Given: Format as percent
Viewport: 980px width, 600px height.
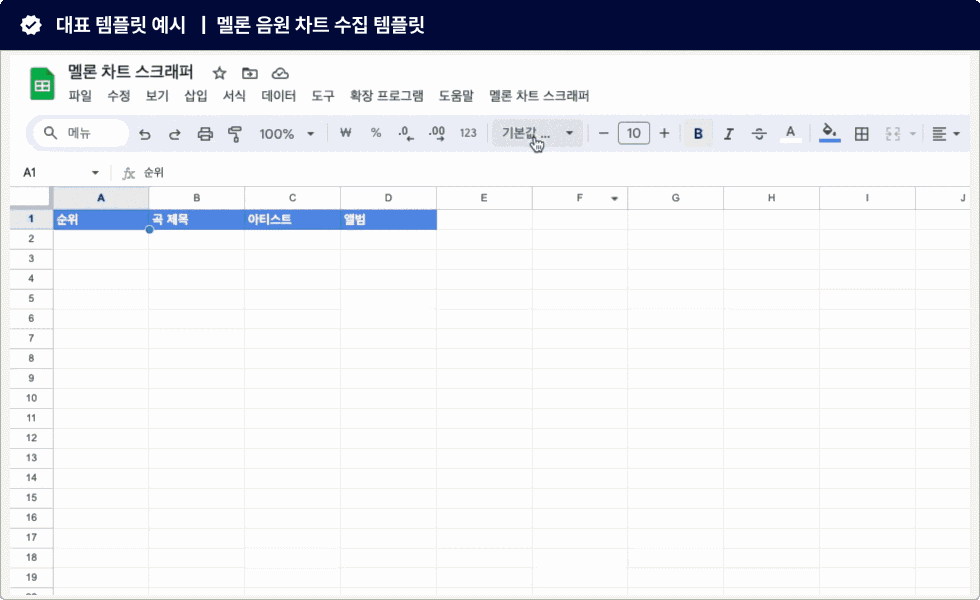Looking at the screenshot, I should coord(376,133).
